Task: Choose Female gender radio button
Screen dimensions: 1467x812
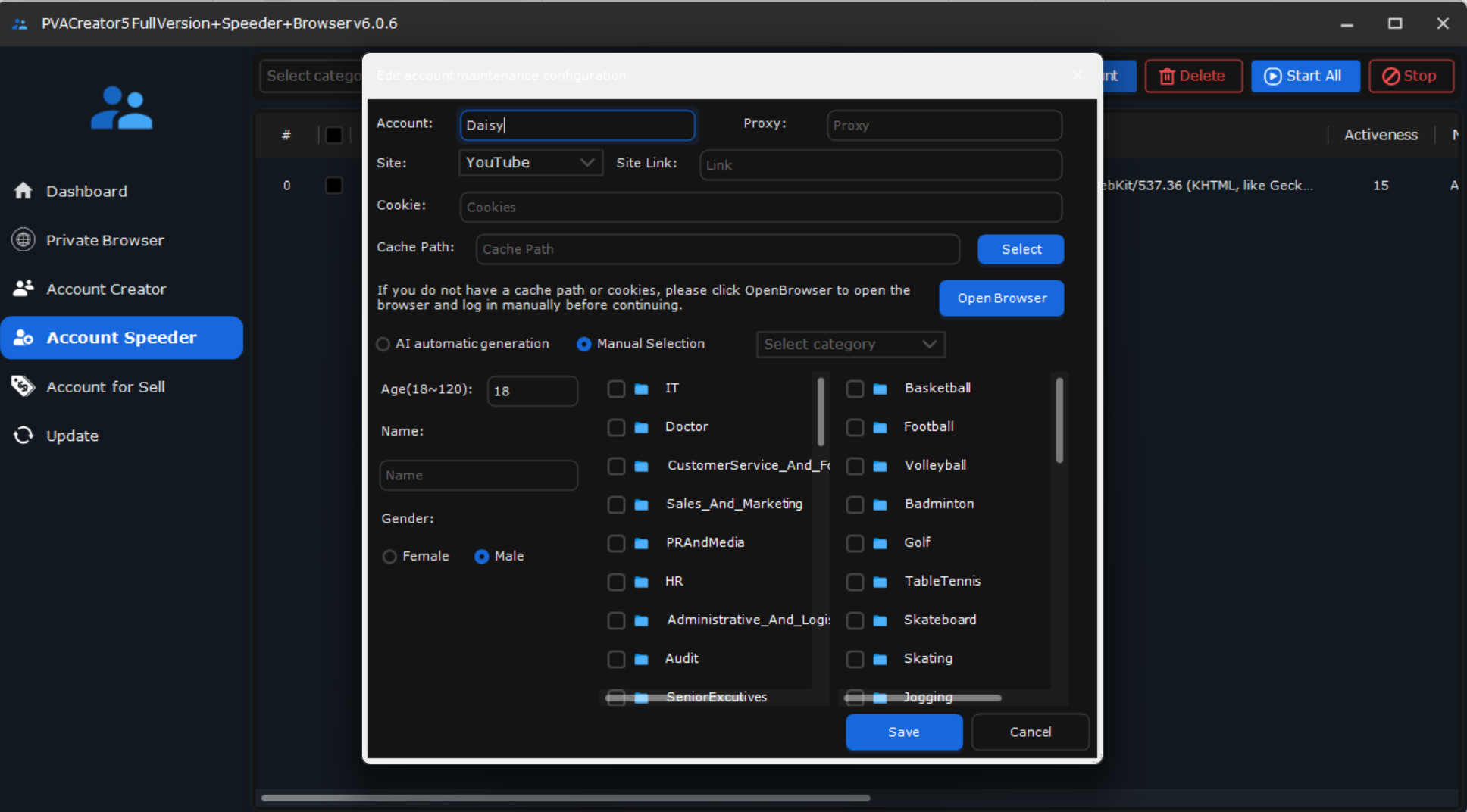Action: click(x=389, y=557)
